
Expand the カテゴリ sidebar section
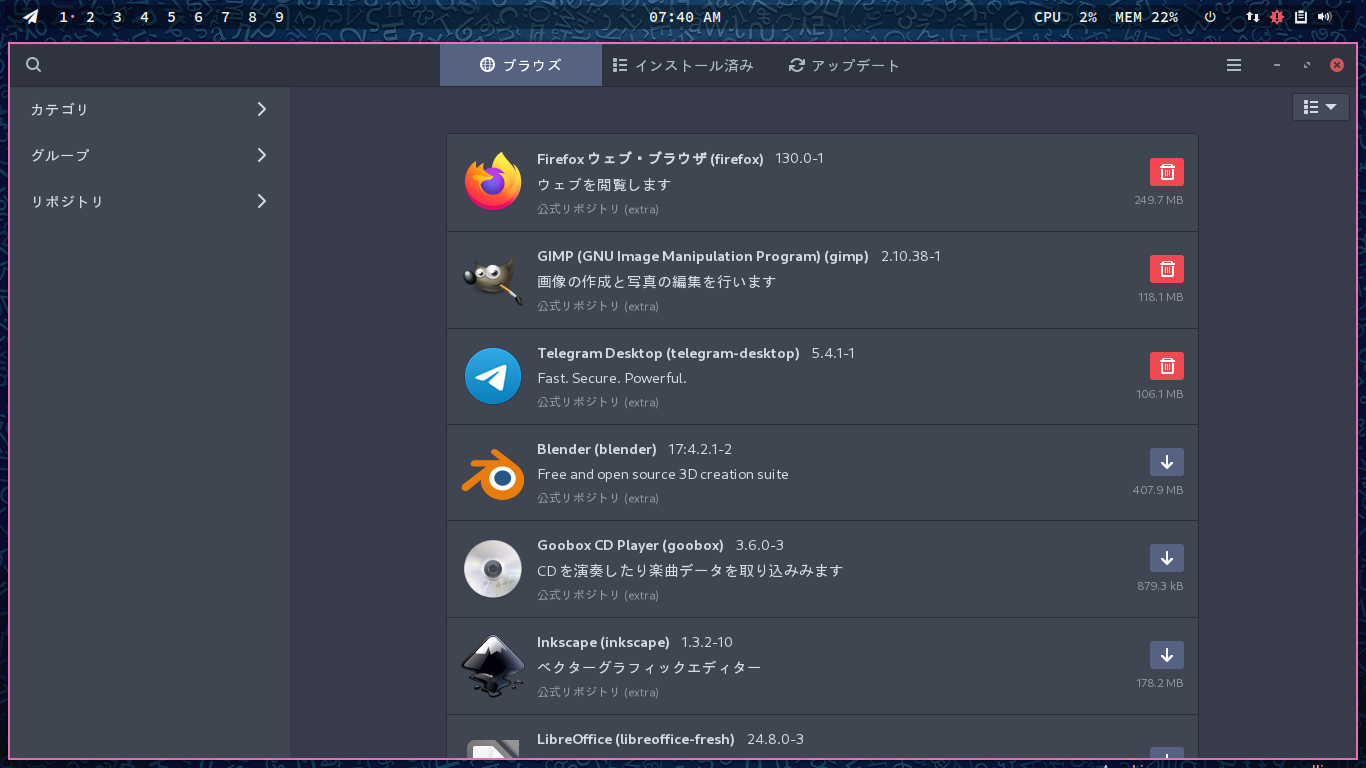150,109
